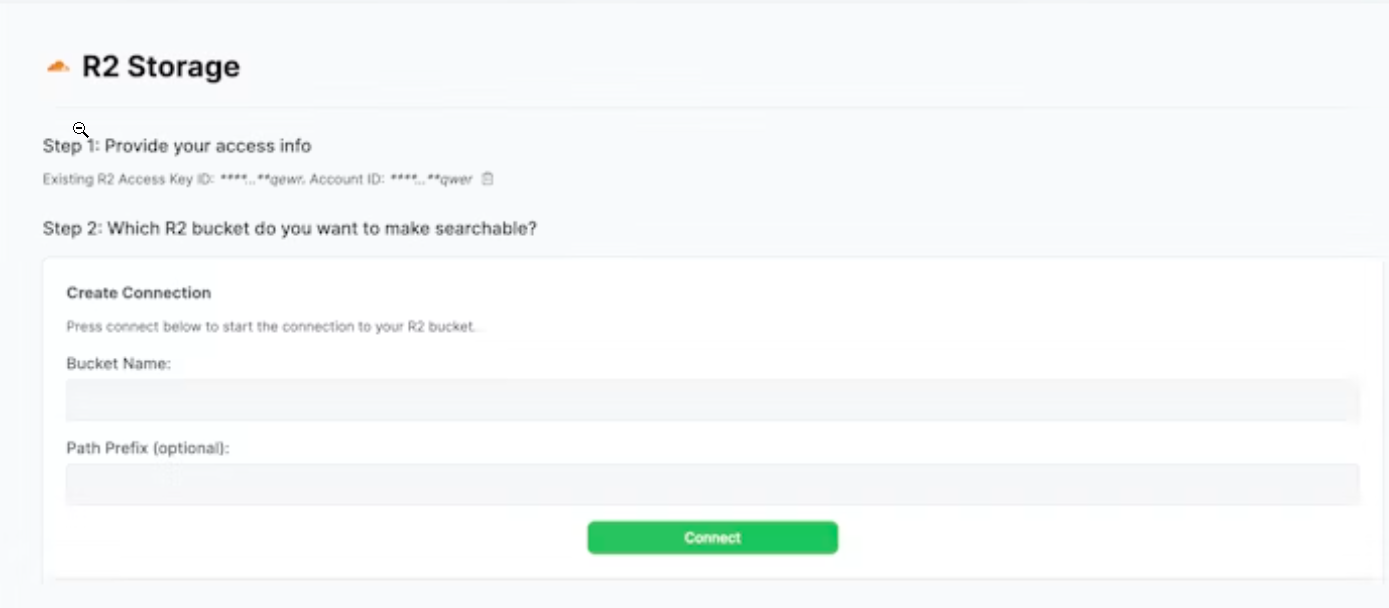This screenshot has height=608, width=1389.
Task: Click the 'Existing R2 Access Key ID' label
Action: (128, 180)
